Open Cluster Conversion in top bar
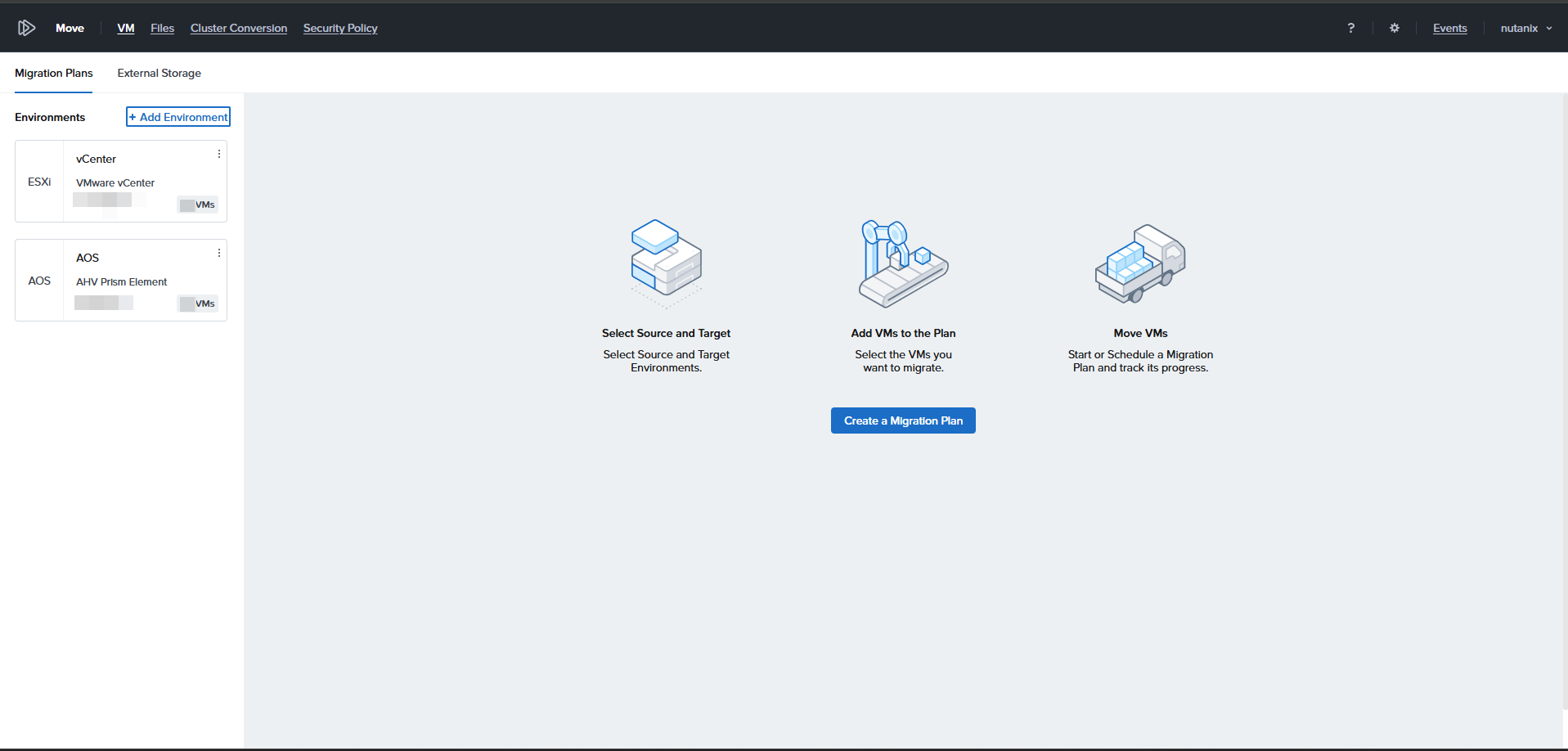Image resolution: width=1568 pixels, height=751 pixels. 239,28
